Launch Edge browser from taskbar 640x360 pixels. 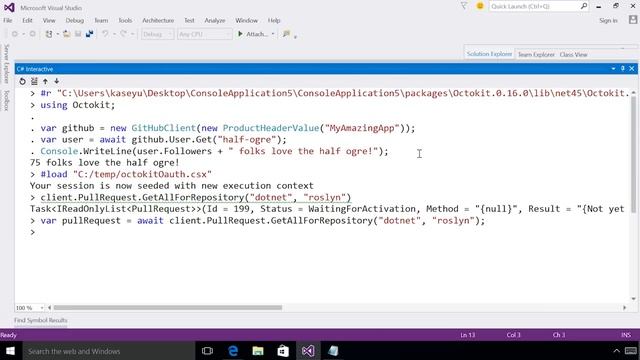[233, 351]
